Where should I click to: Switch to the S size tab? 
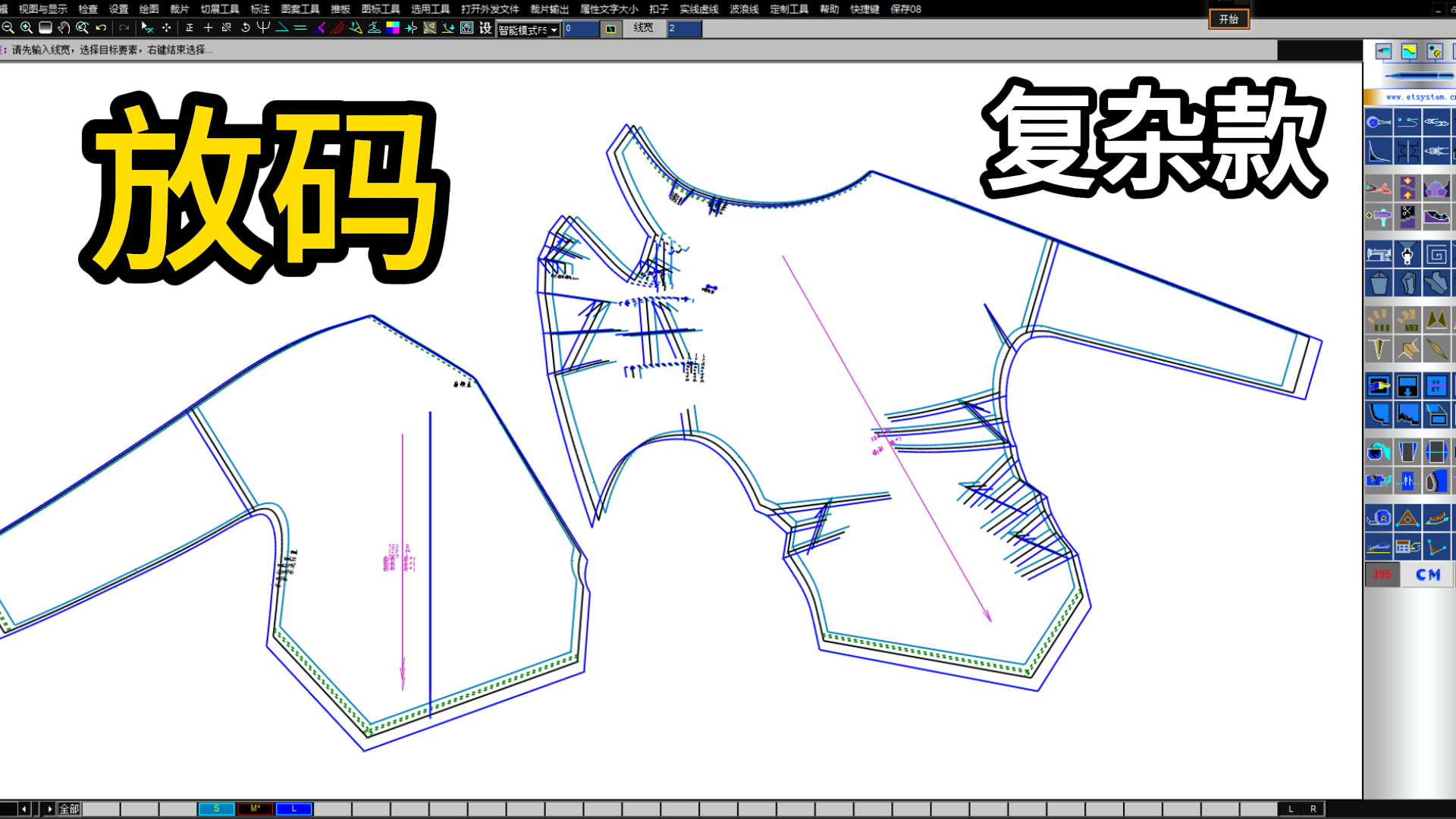pos(216,809)
